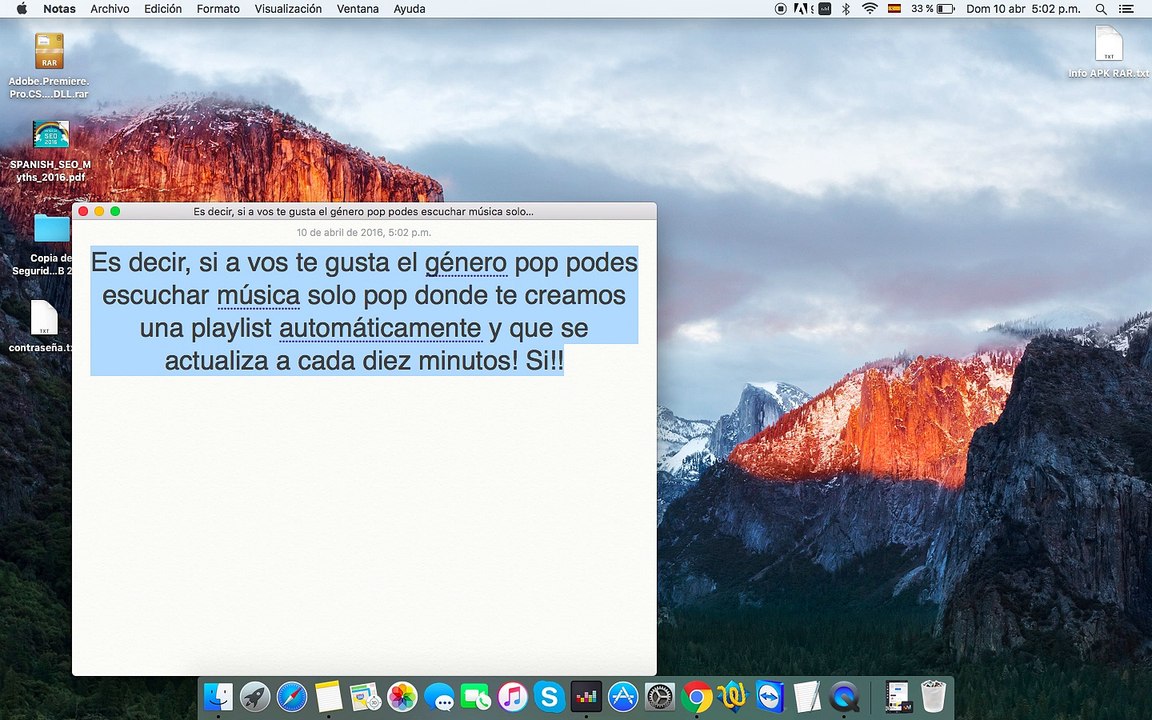The height and width of the screenshot is (720, 1152).
Task: Select contraseña.txt file on desktop
Action: tap(43, 326)
